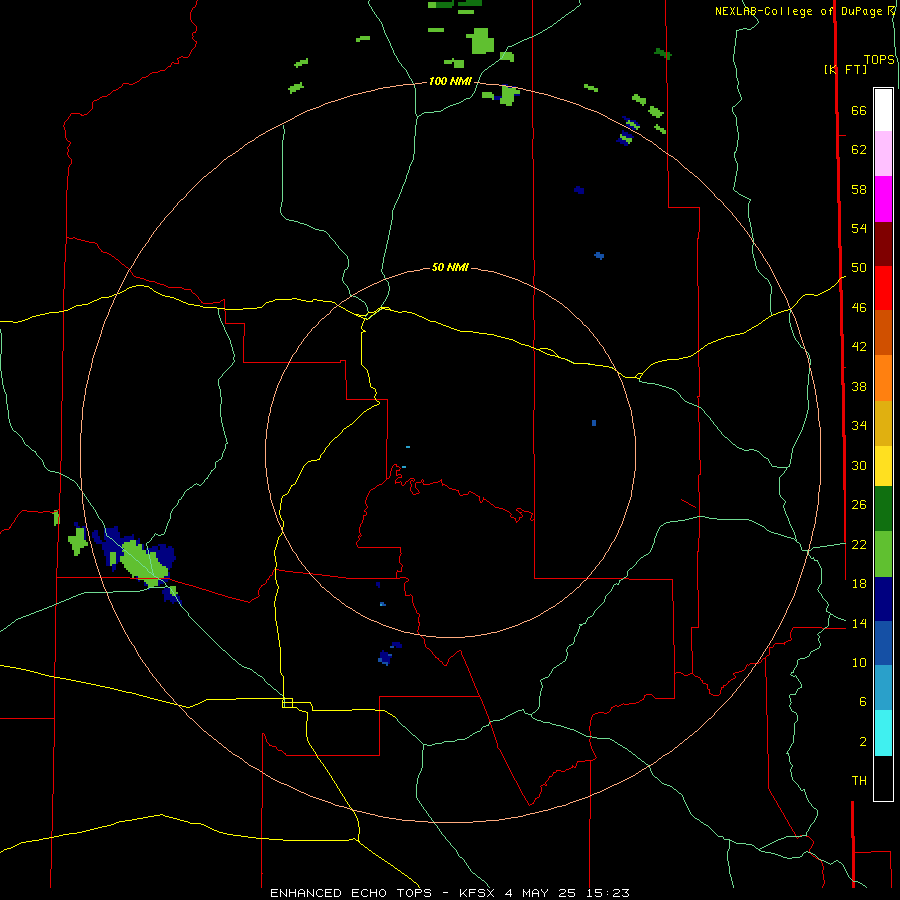
Task: Click the "KFSX" radar site identifier
Action: pyautogui.click(x=478, y=893)
